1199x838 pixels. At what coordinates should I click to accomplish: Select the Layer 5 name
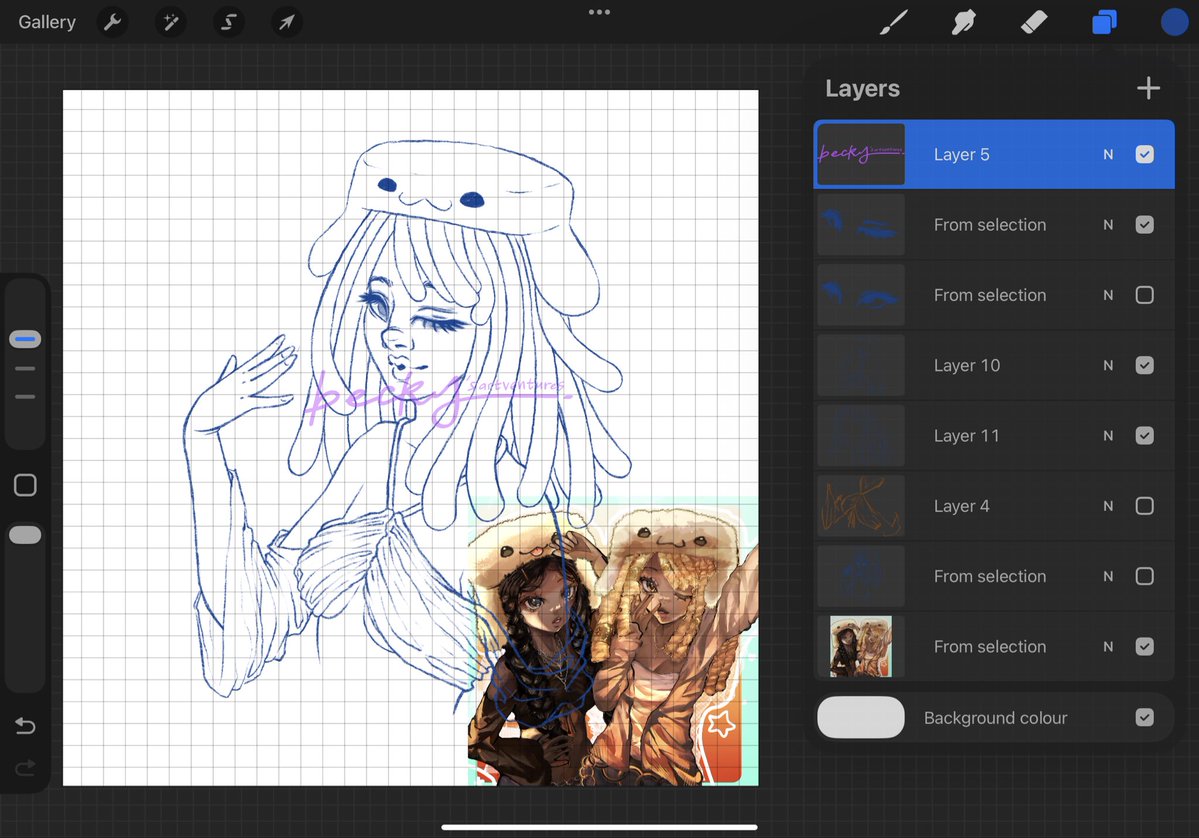pos(961,154)
